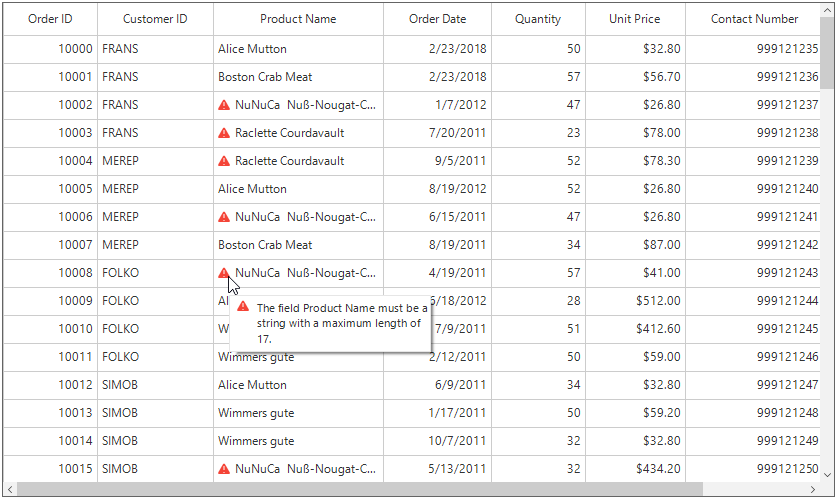Click the Order Date cell 9/5/2011

[437, 161]
